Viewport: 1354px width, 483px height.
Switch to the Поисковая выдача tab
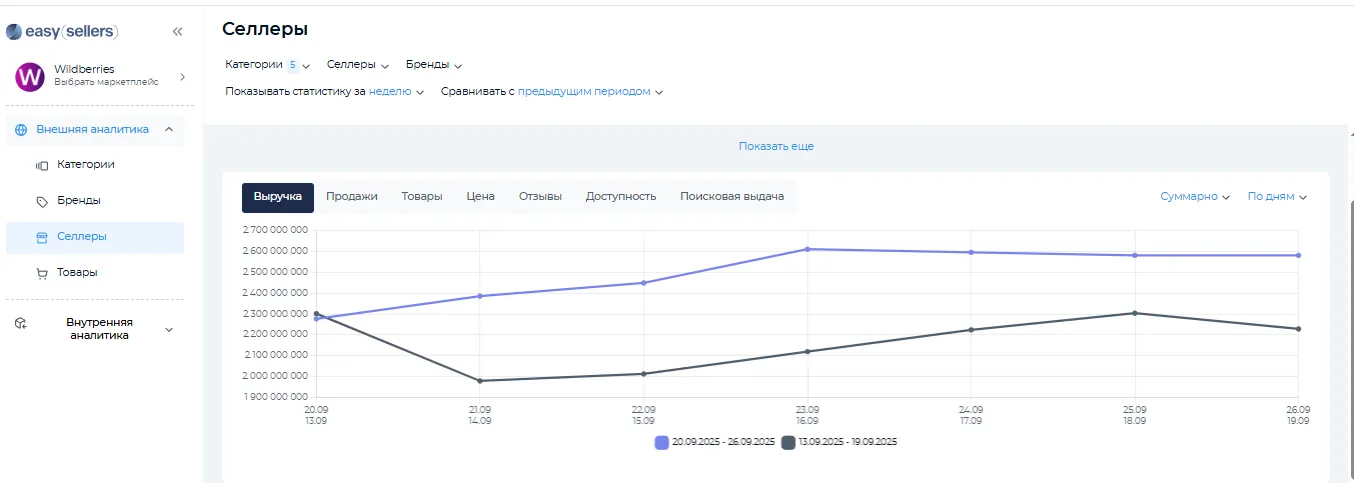pos(732,197)
